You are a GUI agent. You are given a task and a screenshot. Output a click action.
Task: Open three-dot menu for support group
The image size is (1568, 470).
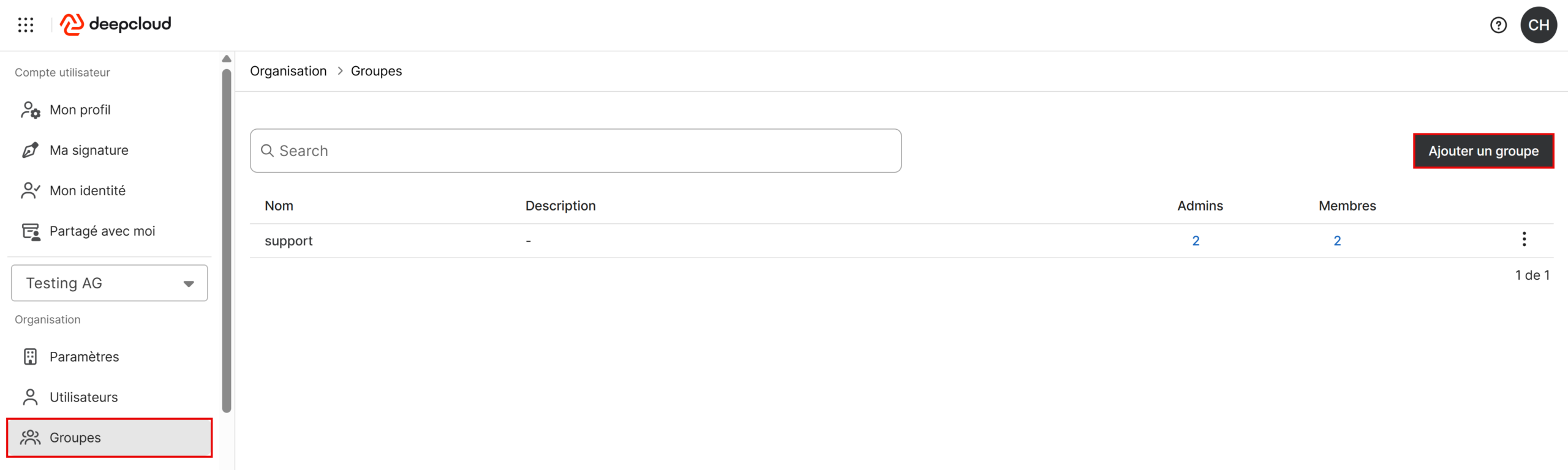coord(1524,239)
